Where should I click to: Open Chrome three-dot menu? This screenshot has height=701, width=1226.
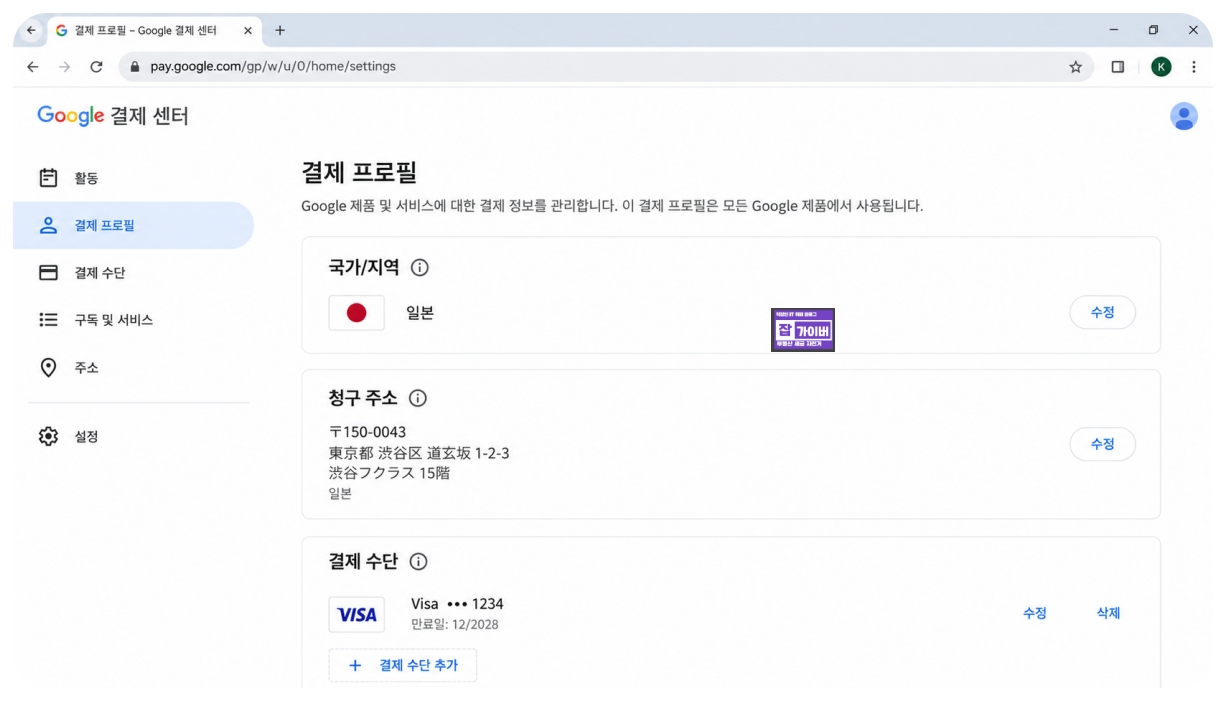click(1194, 67)
